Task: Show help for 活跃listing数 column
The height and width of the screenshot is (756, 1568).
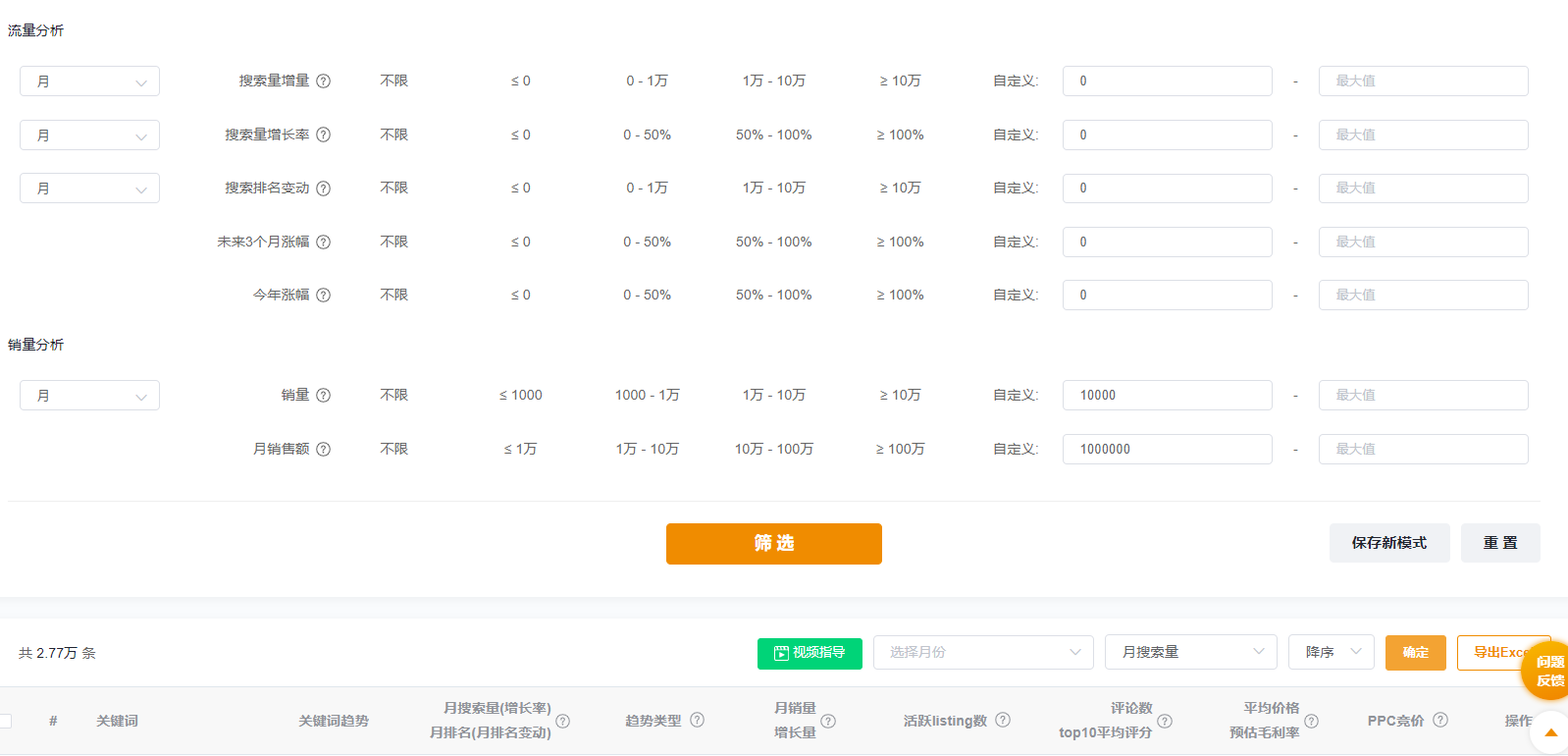Action: 1003,720
